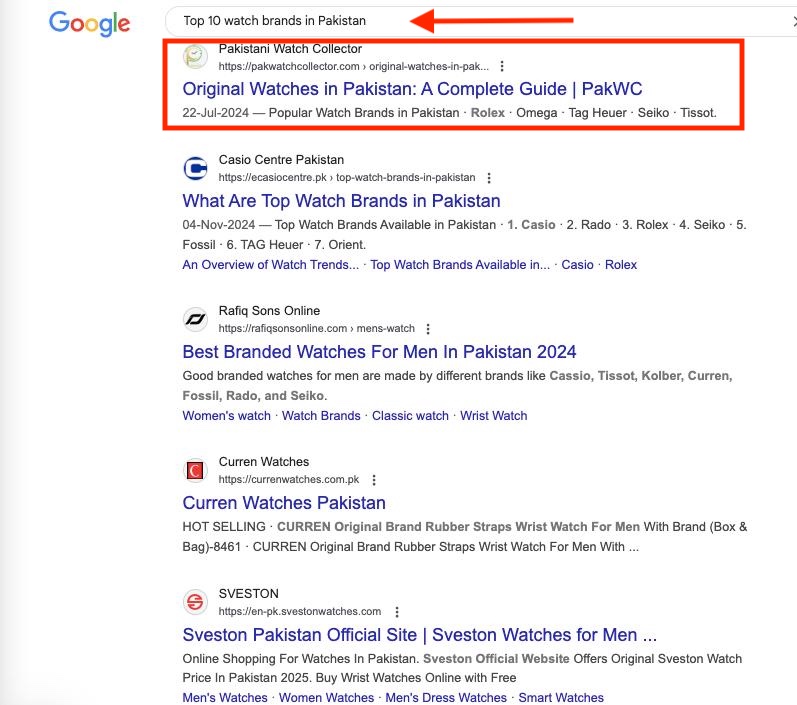Screen dimensions: 797x705
Task: Open 'What Are Top Watch Brands in Pakistan'
Action: coord(341,201)
